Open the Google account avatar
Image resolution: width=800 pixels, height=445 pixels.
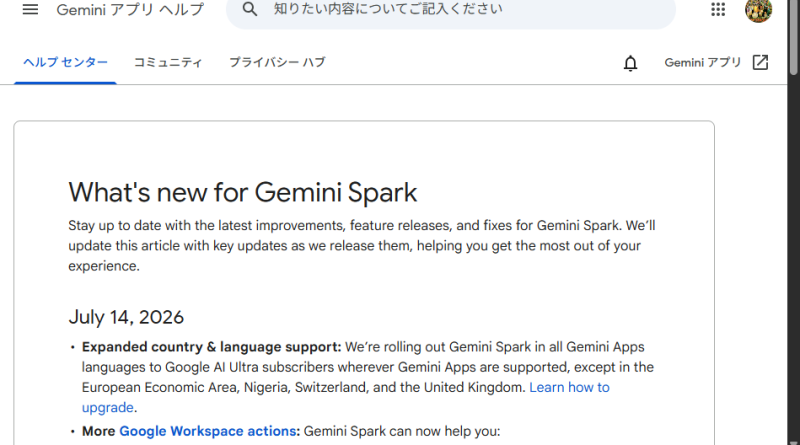[x=758, y=10]
